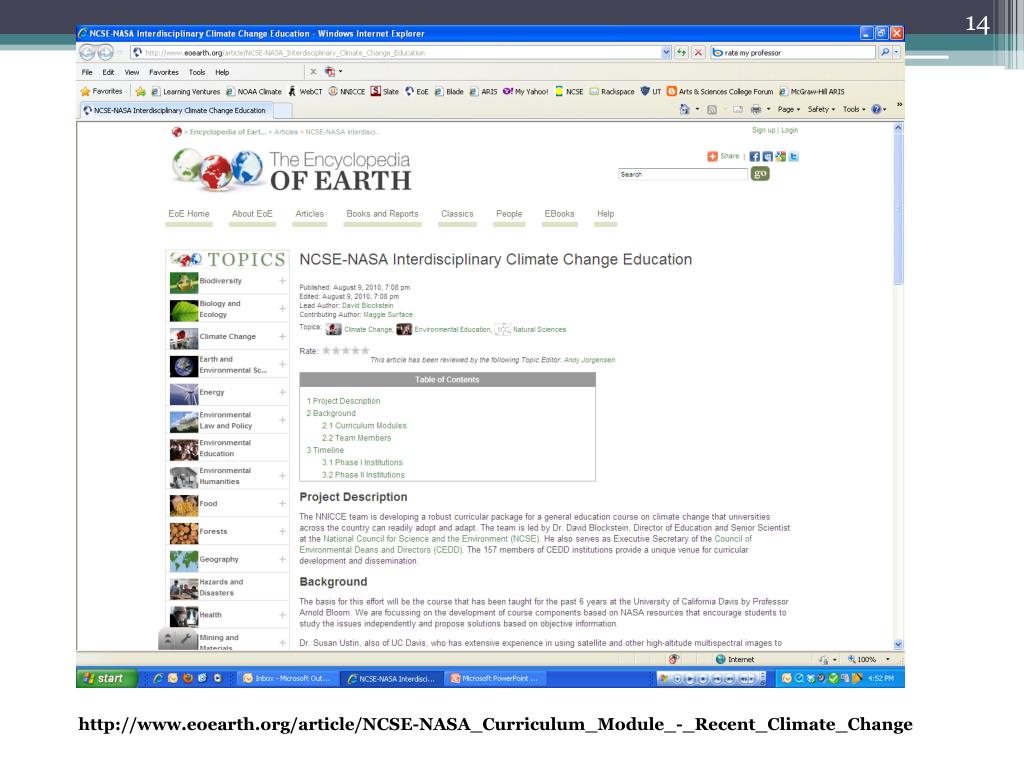Open the Favorites star button
Viewport: 1024px width, 768px height.
click(x=101, y=91)
